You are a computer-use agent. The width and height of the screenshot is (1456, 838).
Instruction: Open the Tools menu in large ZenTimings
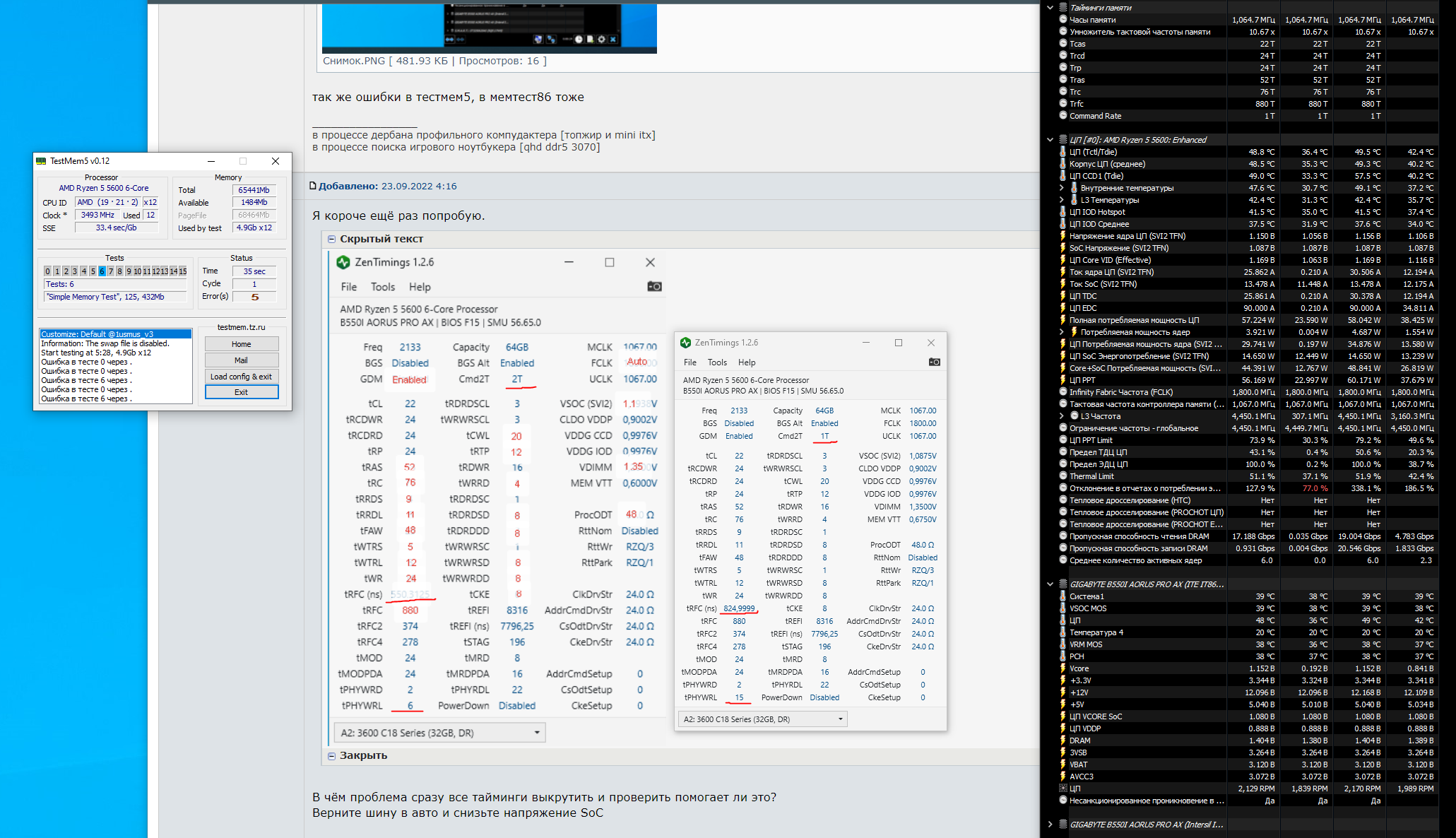(382, 287)
